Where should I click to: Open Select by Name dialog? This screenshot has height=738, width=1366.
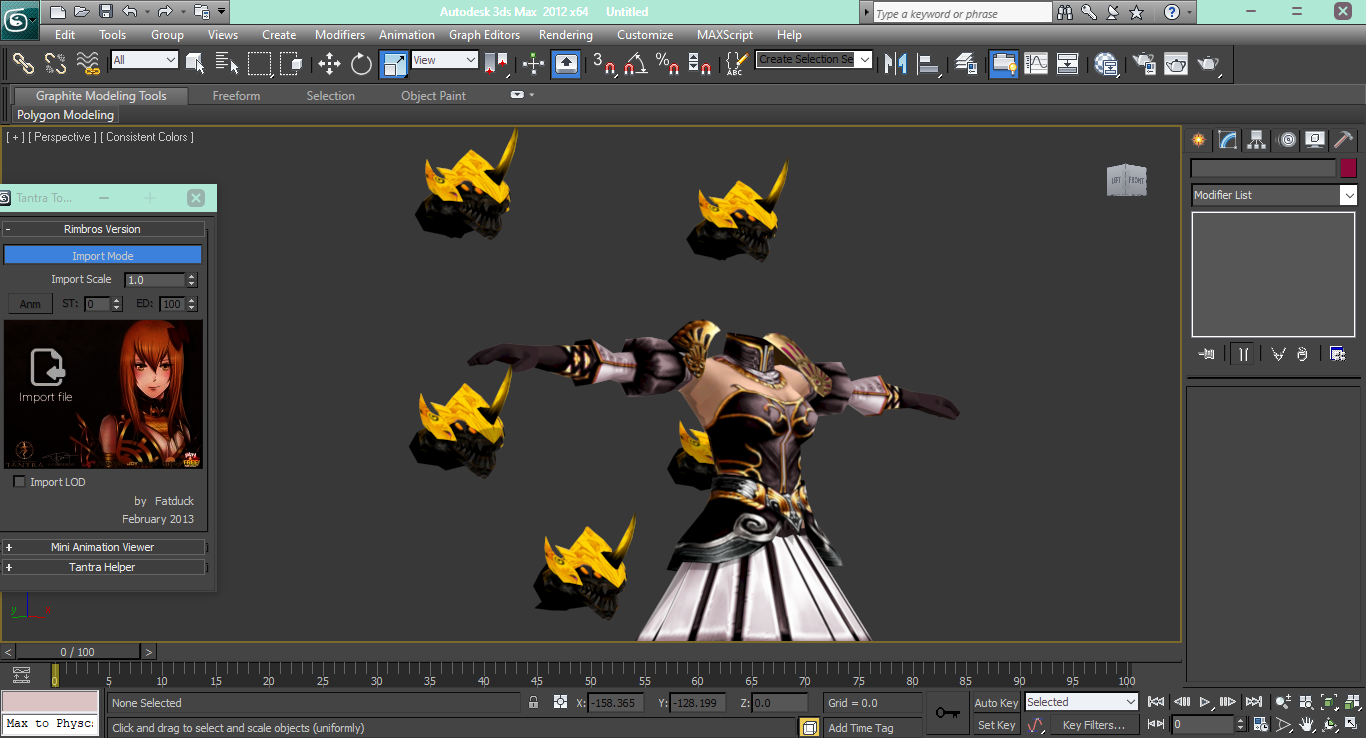coord(227,63)
